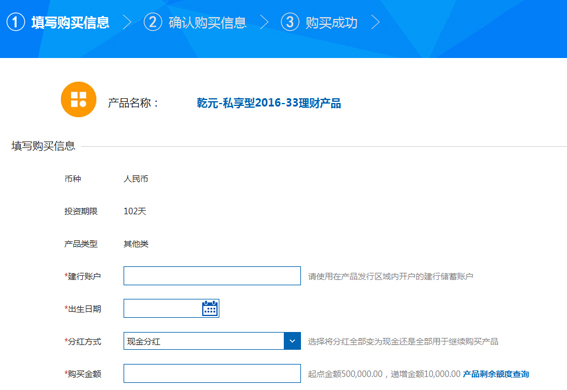Click the 人民币 currency value text
Image resolution: width=567 pixels, height=390 pixels.
136,179
